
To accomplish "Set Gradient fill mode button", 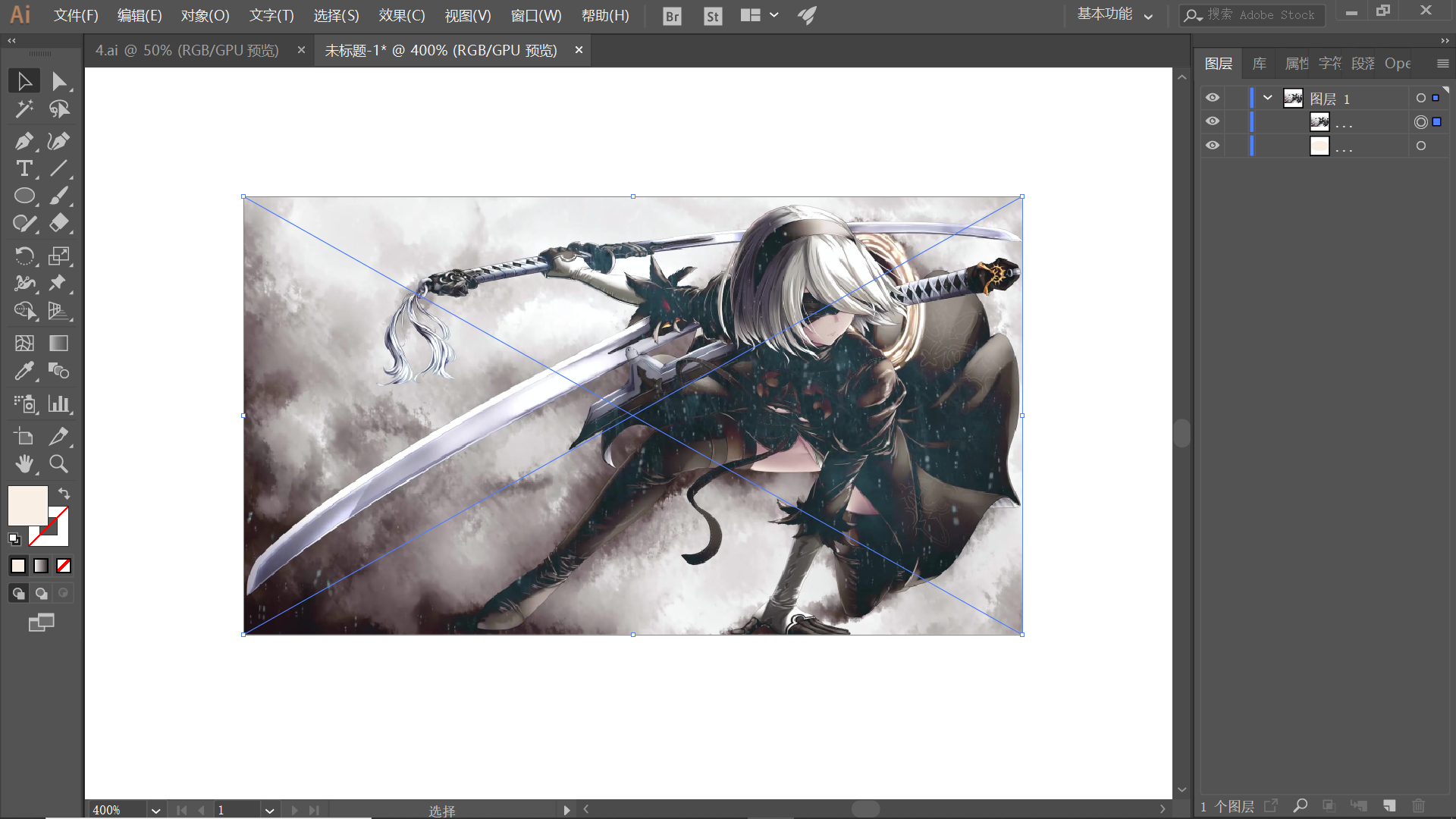I will click(41, 566).
